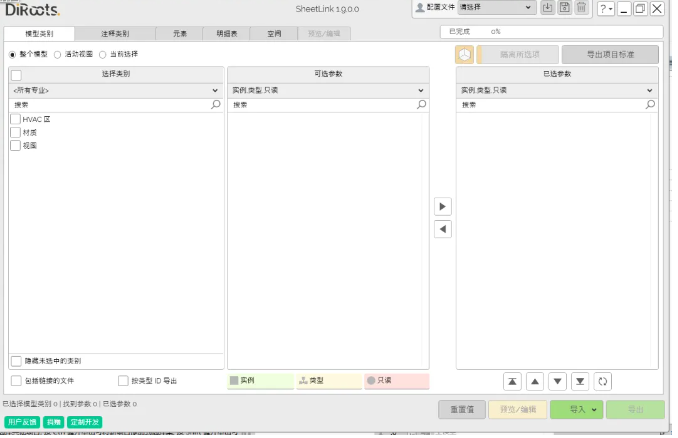
Task: Move selected parameter to top
Action: coord(512,381)
